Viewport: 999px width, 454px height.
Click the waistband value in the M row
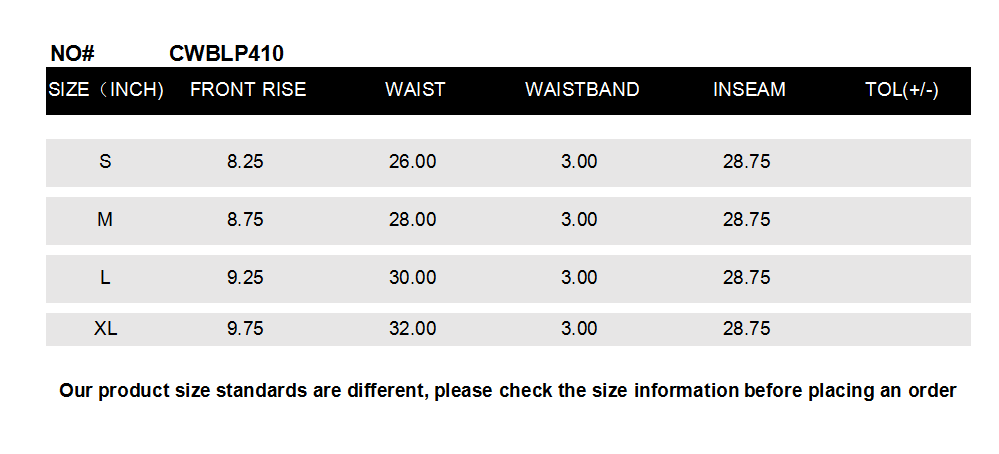(579, 220)
